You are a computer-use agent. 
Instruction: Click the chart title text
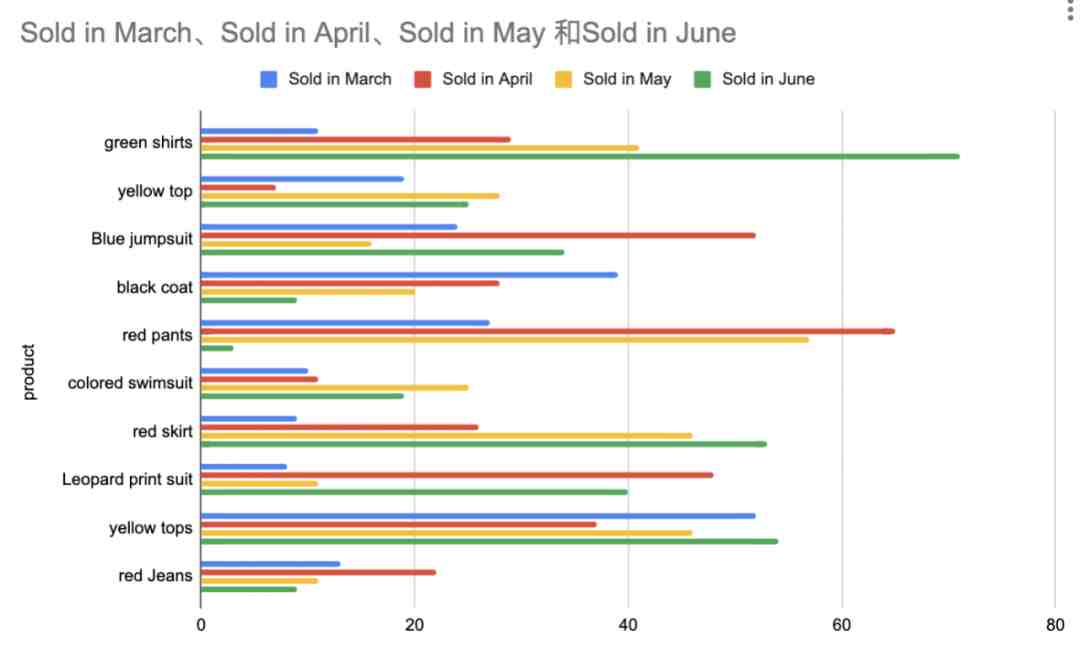[x=378, y=33]
